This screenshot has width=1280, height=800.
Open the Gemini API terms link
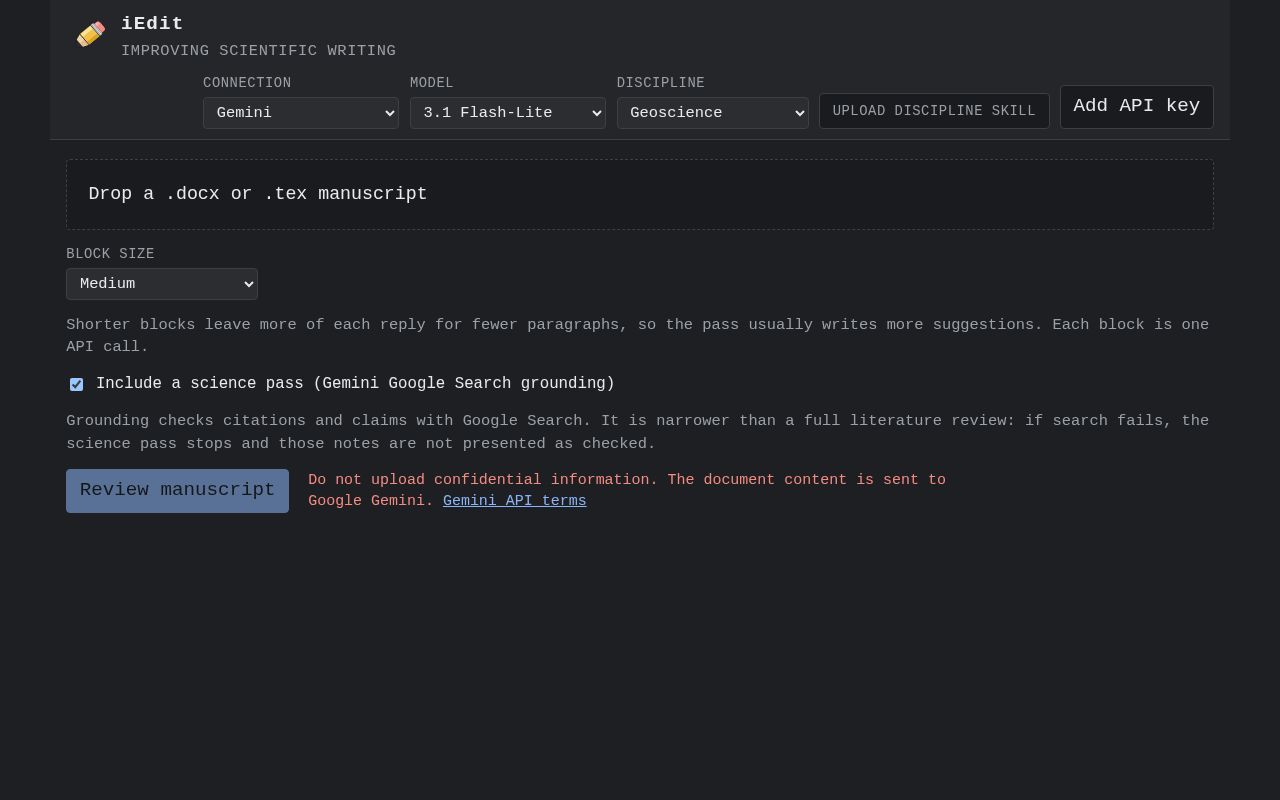point(515,501)
